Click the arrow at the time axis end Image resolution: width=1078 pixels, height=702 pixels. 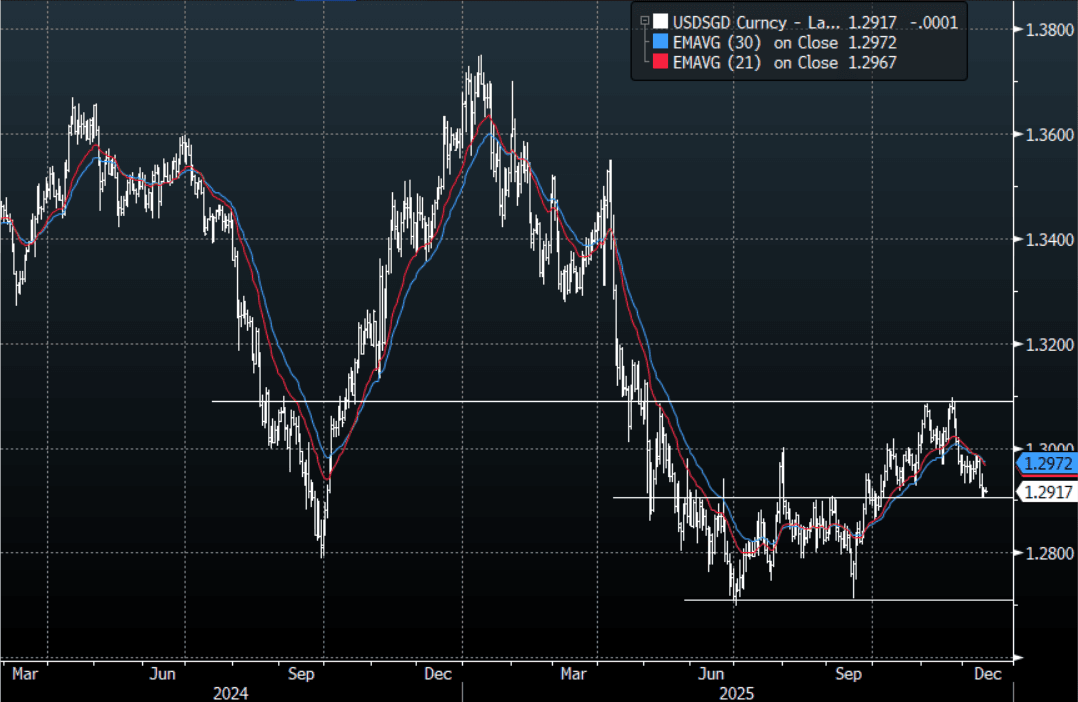[1016, 658]
